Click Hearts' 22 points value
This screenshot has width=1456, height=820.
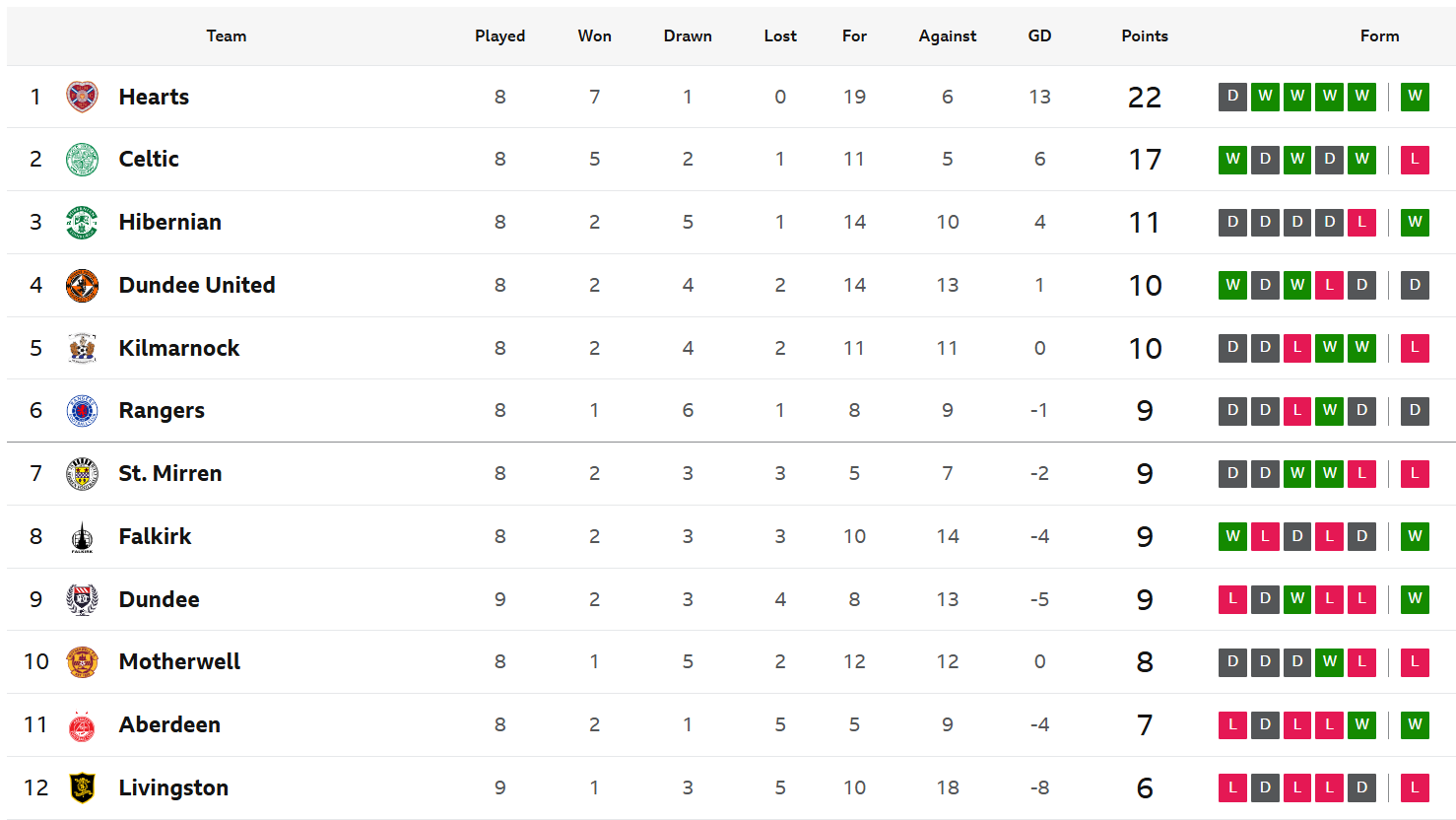coord(1144,98)
